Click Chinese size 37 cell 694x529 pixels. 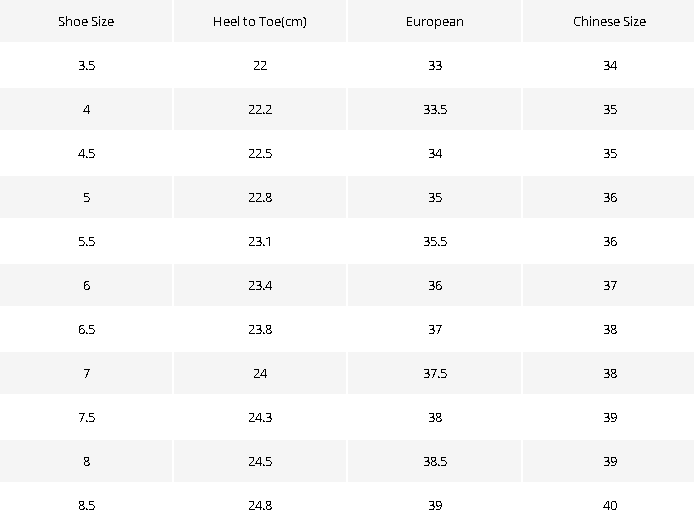pos(609,286)
